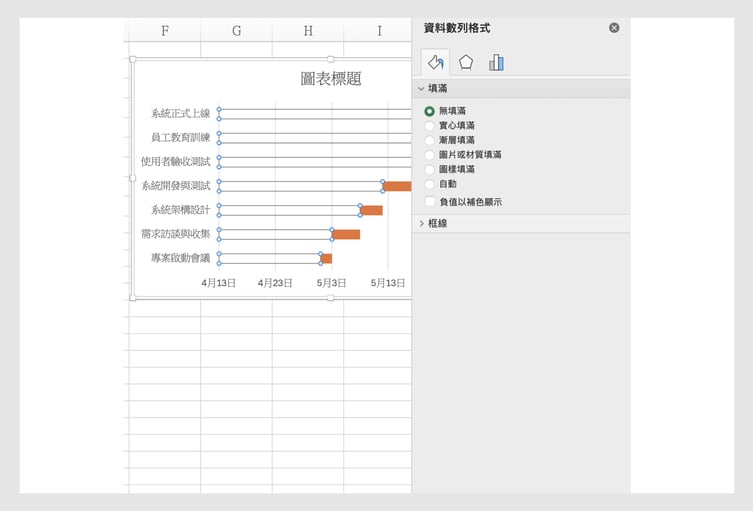The image size is (753, 511).
Task: Select the 圖樣填滿 radio option
Action: click(429, 170)
